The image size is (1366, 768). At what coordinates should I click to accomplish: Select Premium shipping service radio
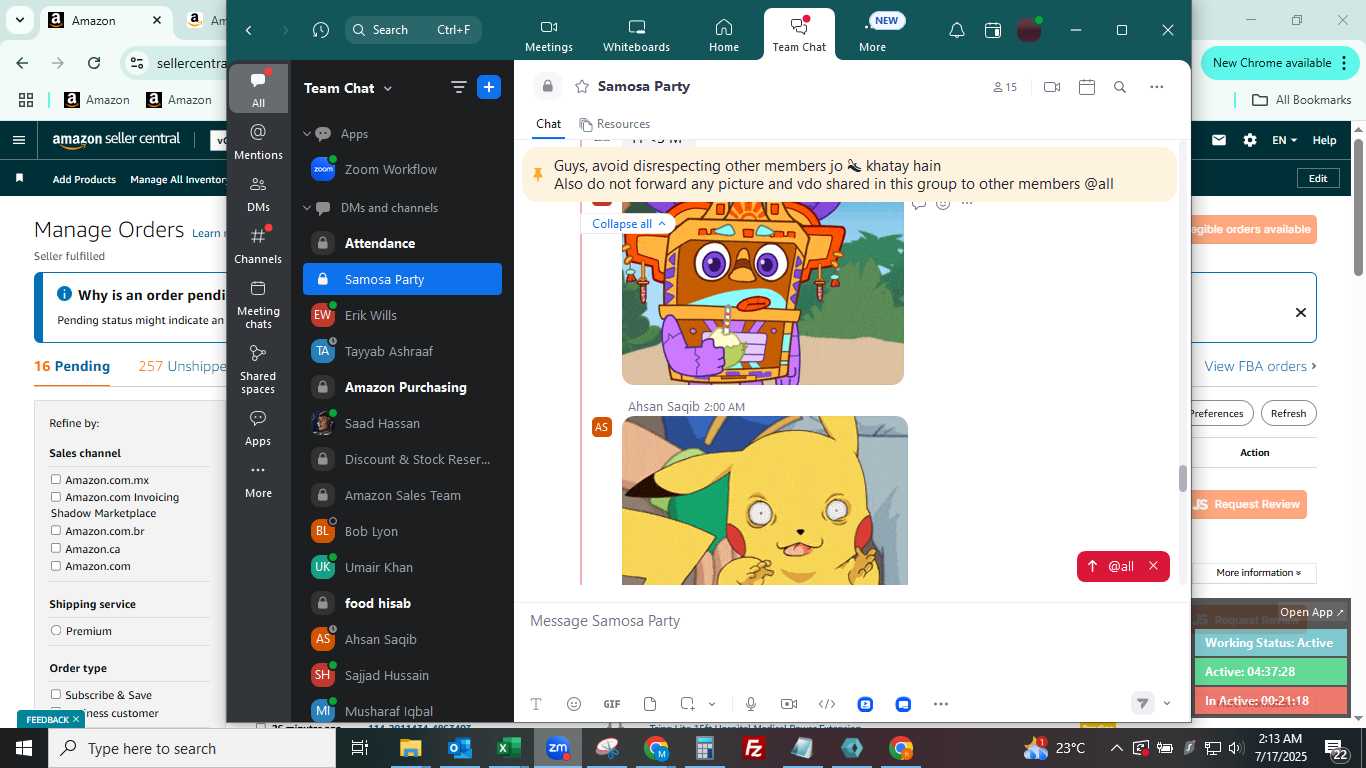[56, 630]
